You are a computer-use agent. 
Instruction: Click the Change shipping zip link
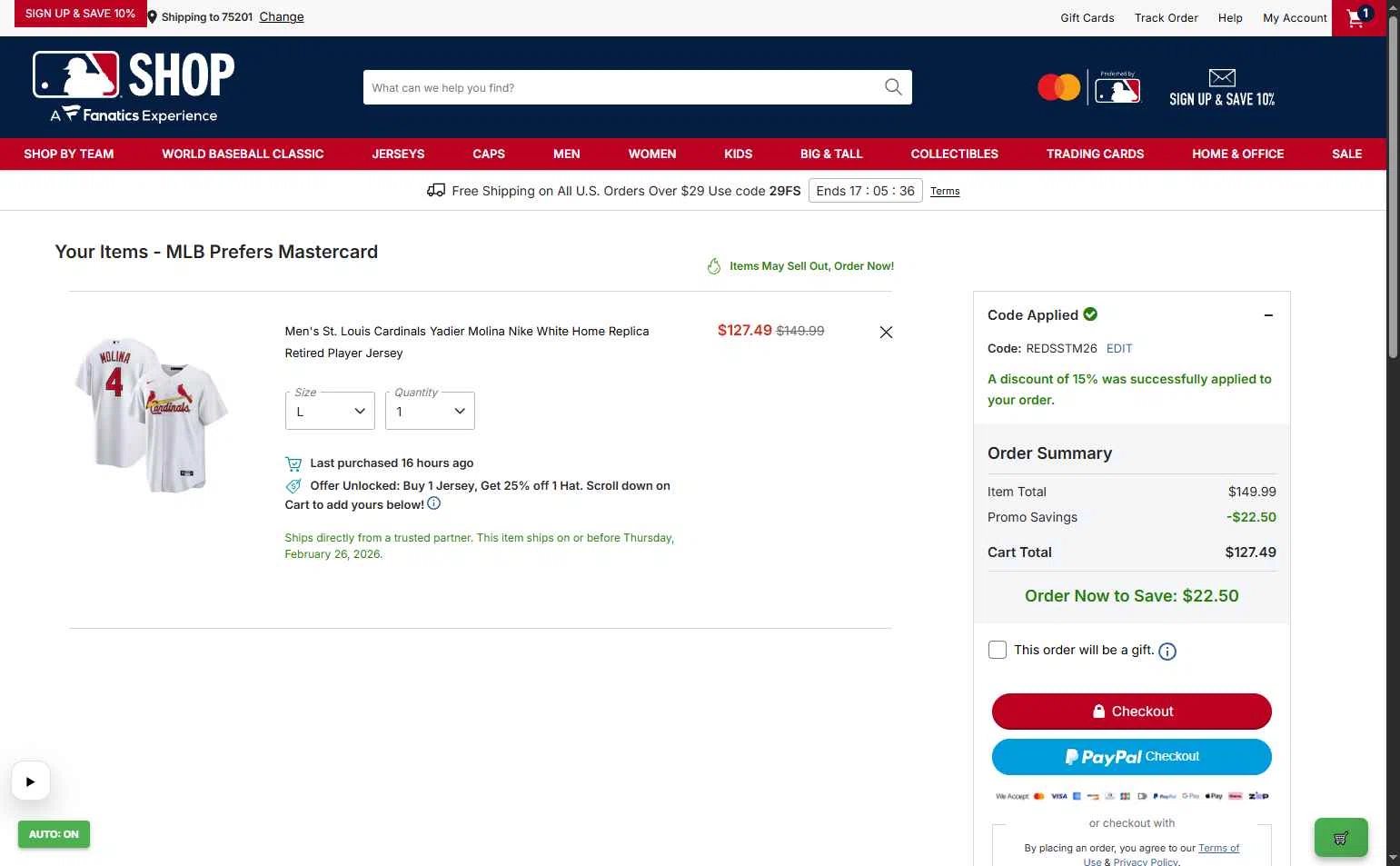click(x=282, y=17)
